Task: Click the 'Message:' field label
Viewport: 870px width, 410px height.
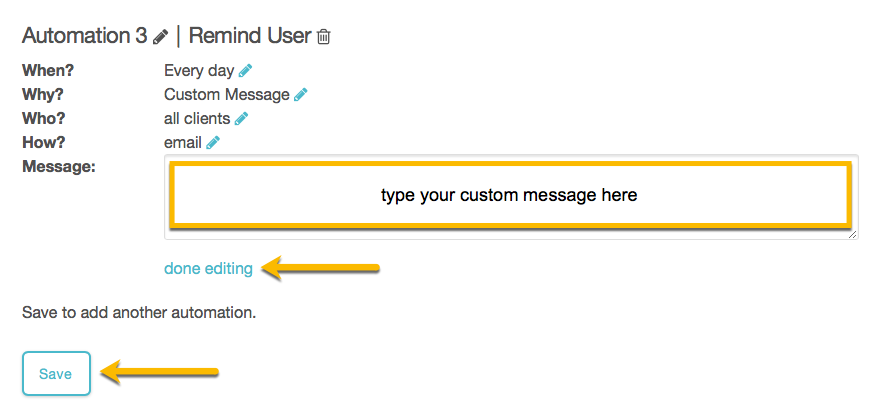Action: [58, 167]
